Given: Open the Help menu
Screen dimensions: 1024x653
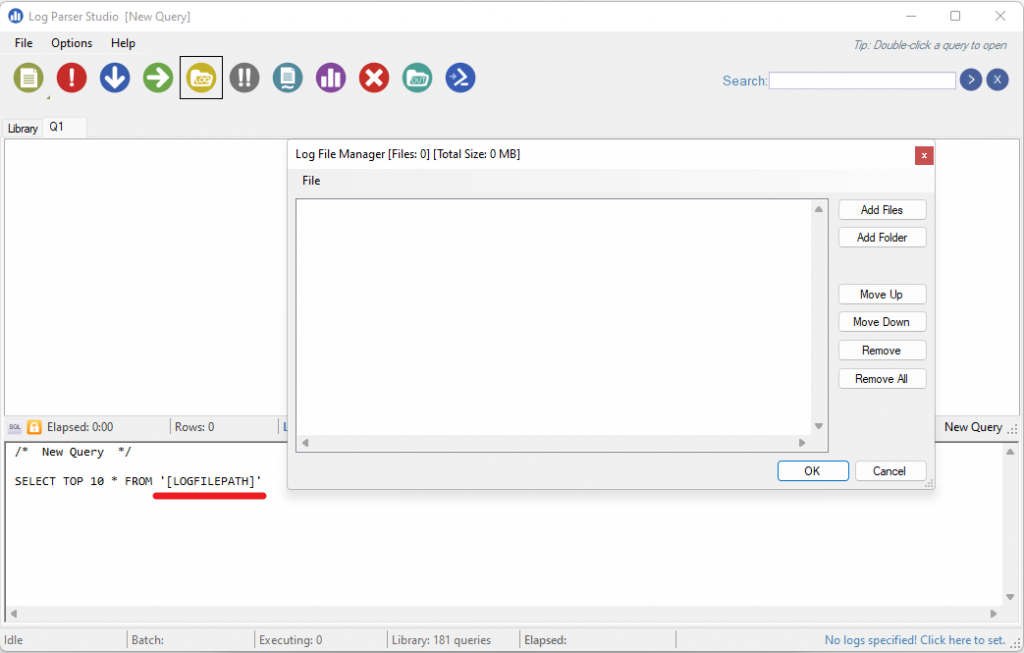Looking at the screenshot, I should [123, 43].
